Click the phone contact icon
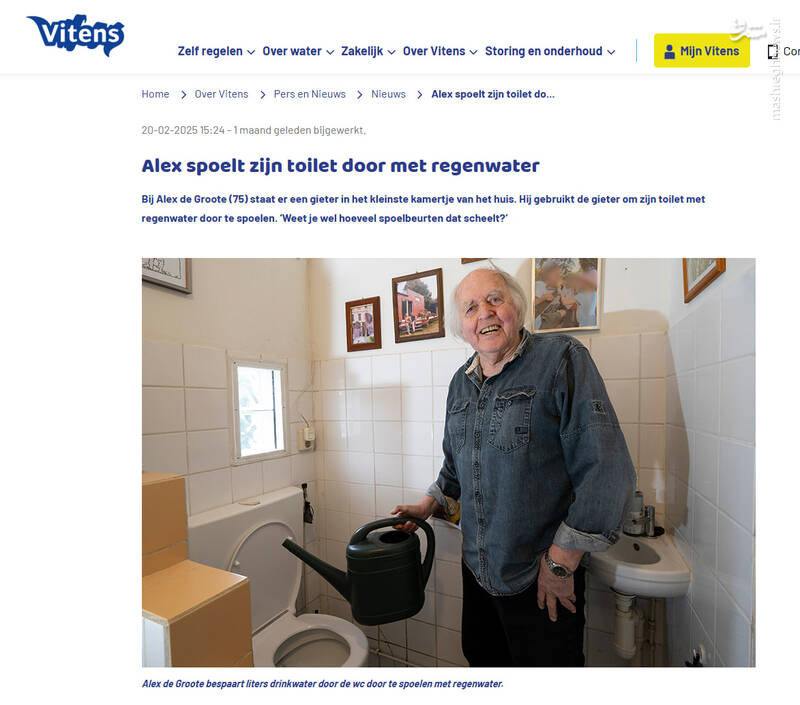Screen dimensions: 800x705 tap(772, 52)
